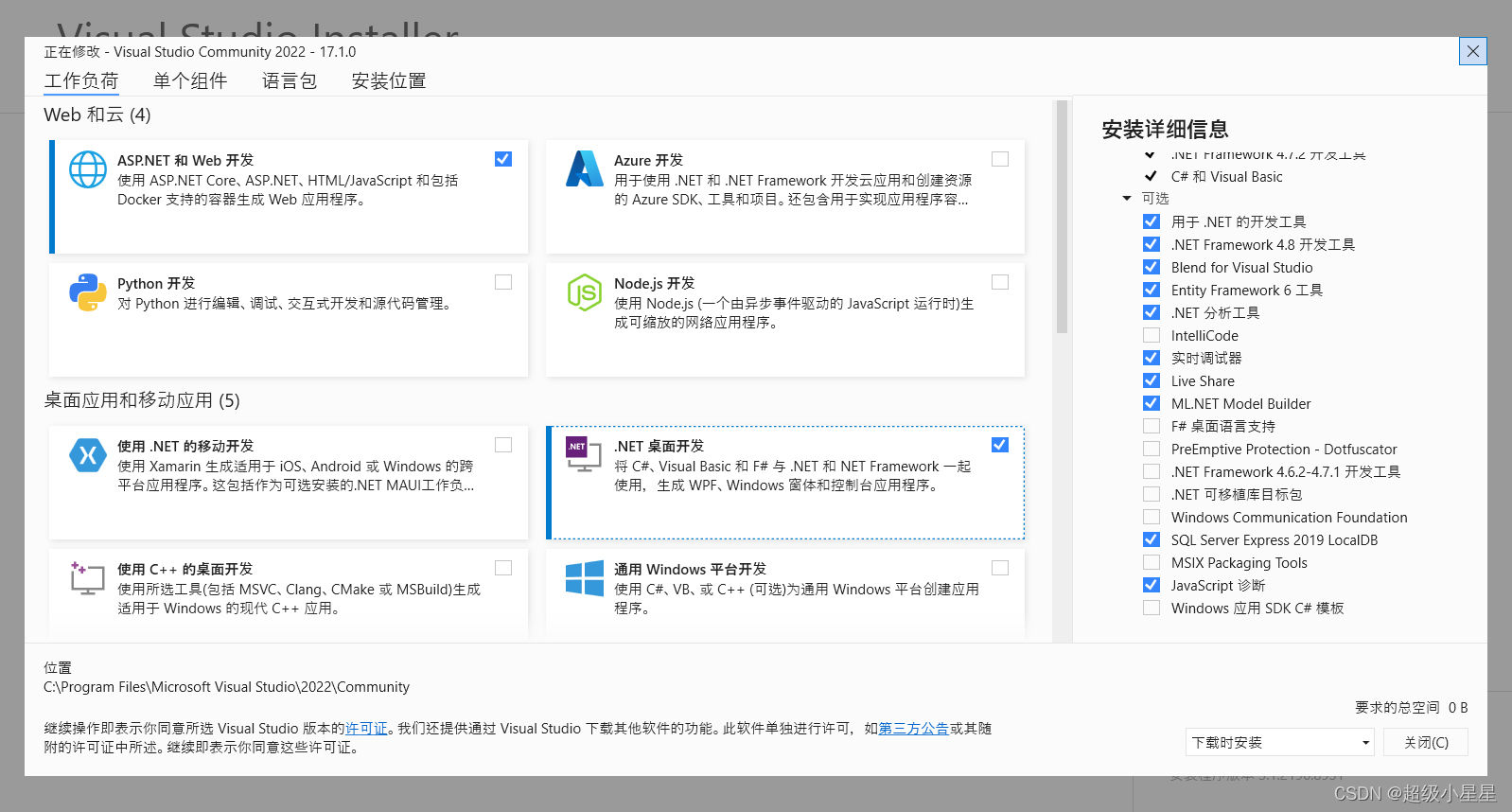
Task: Check the Azure 开发 workload box
Action: 1000,159
